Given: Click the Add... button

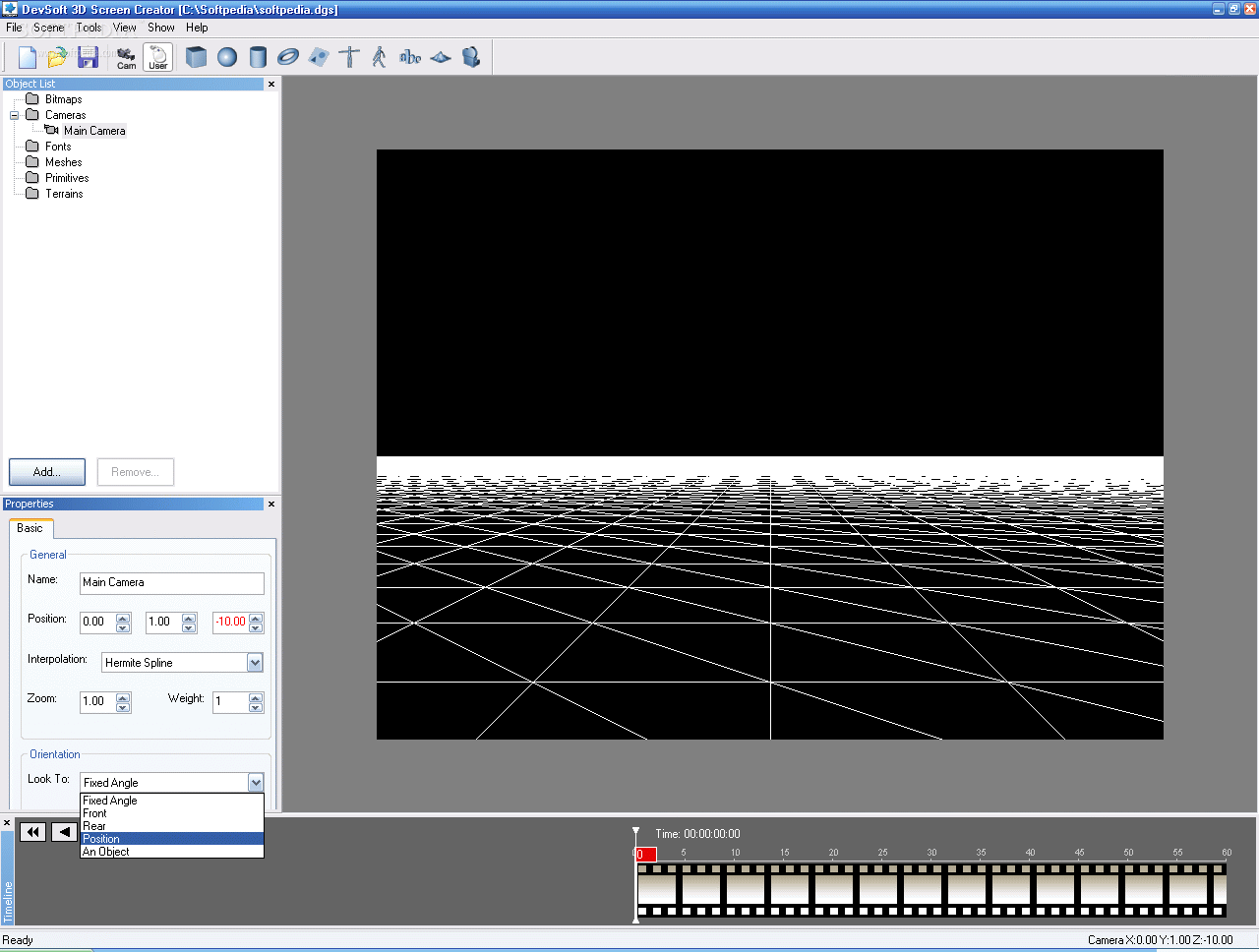Looking at the screenshot, I should [x=47, y=472].
